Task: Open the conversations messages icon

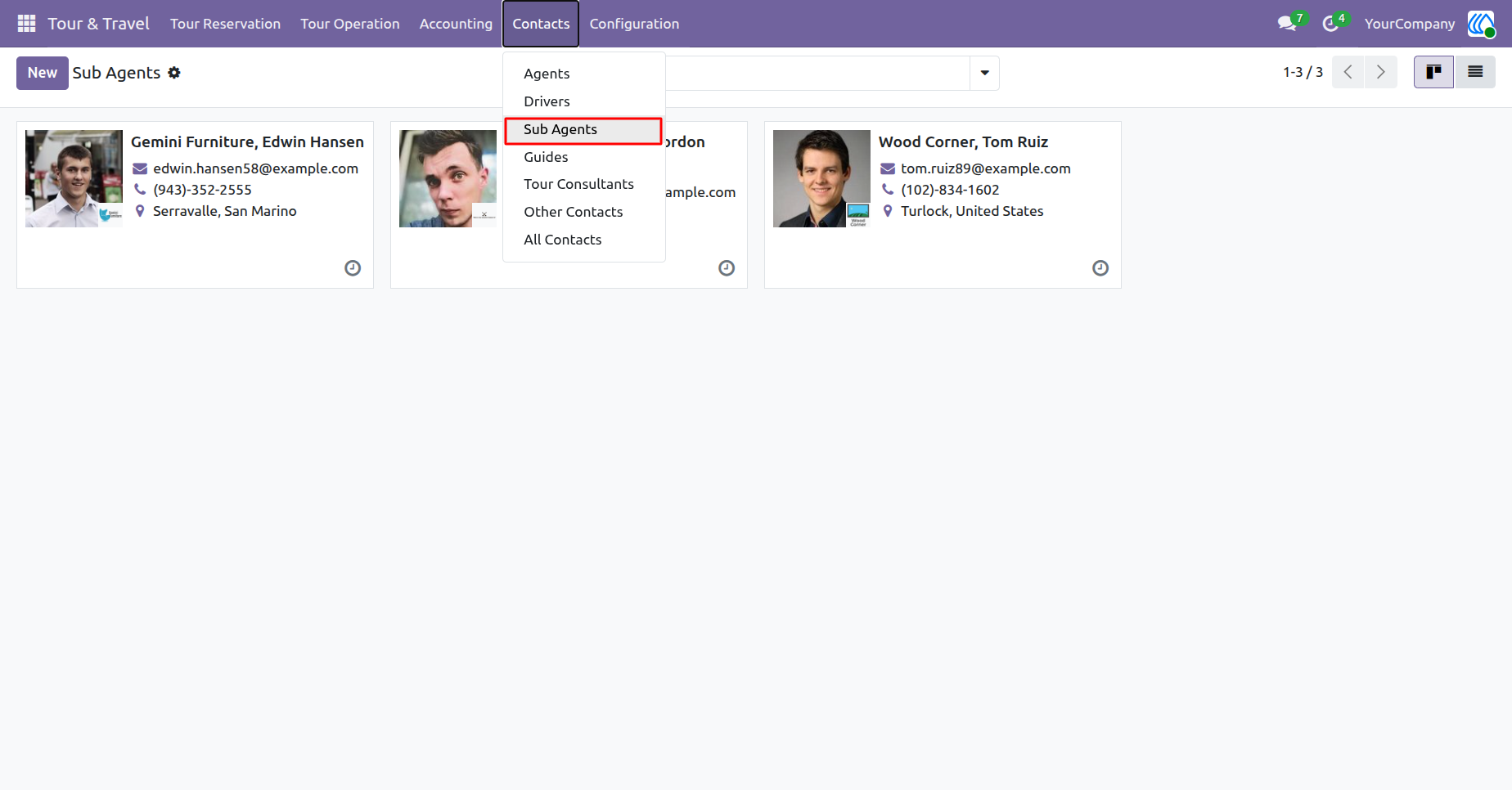Action: pos(1288,24)
